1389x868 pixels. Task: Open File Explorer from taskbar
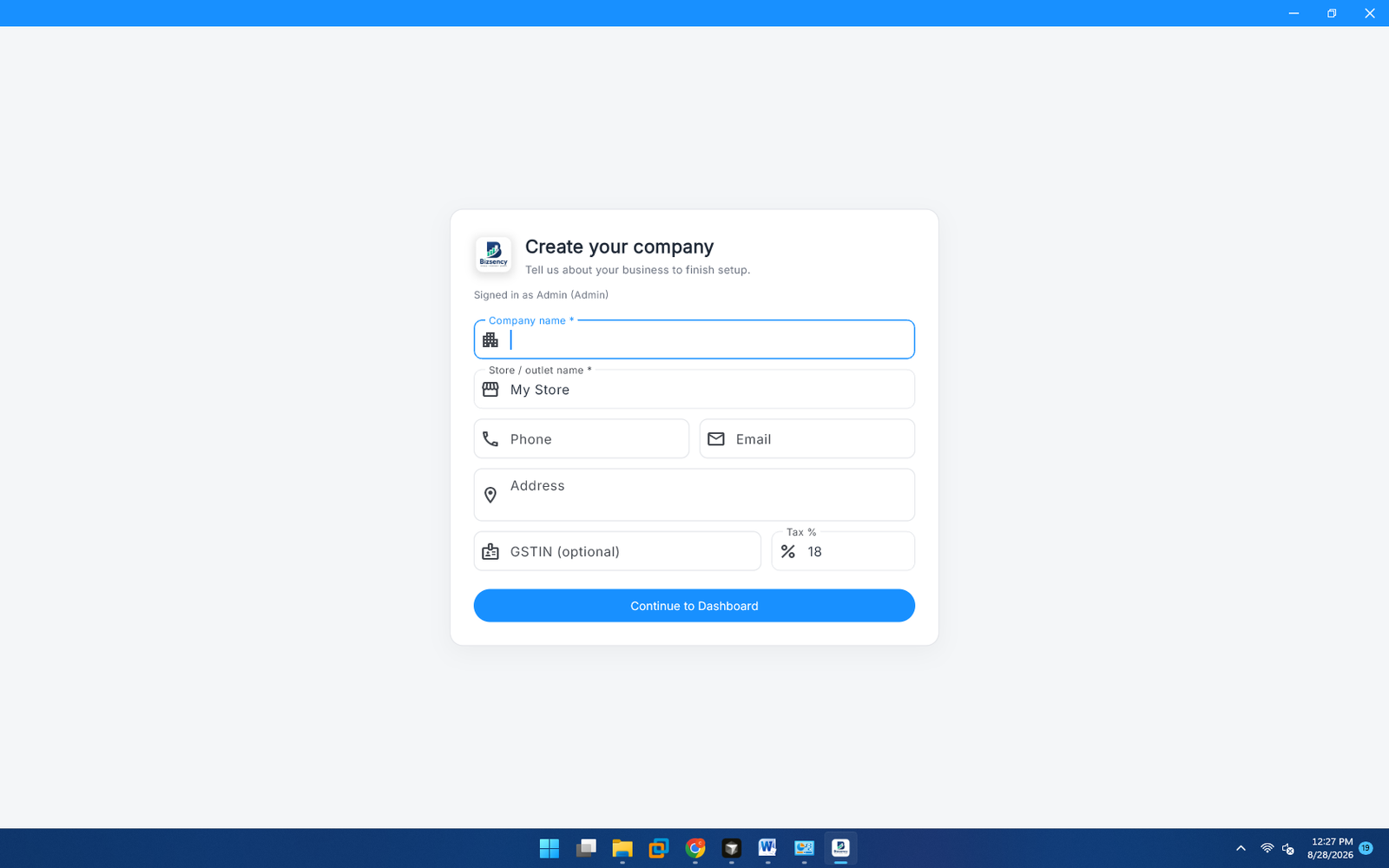click(622, 848)
